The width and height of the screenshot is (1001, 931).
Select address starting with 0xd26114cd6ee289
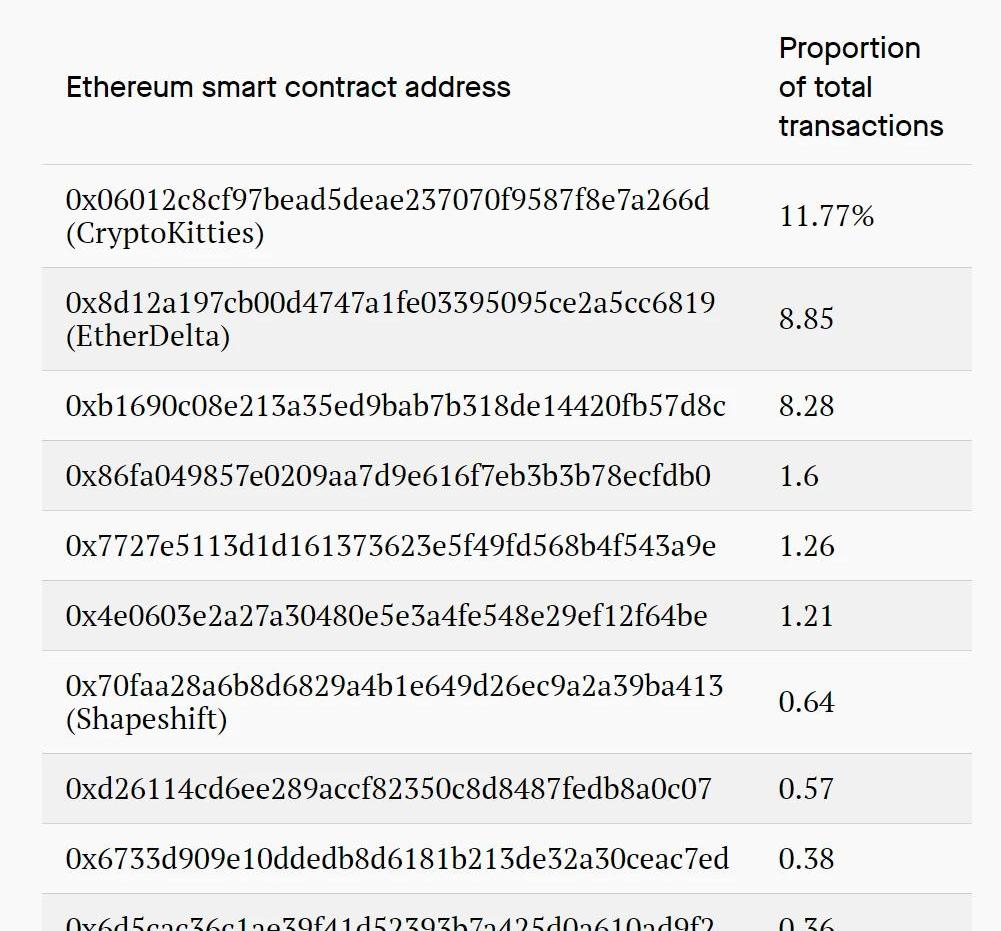pos(388,789)
